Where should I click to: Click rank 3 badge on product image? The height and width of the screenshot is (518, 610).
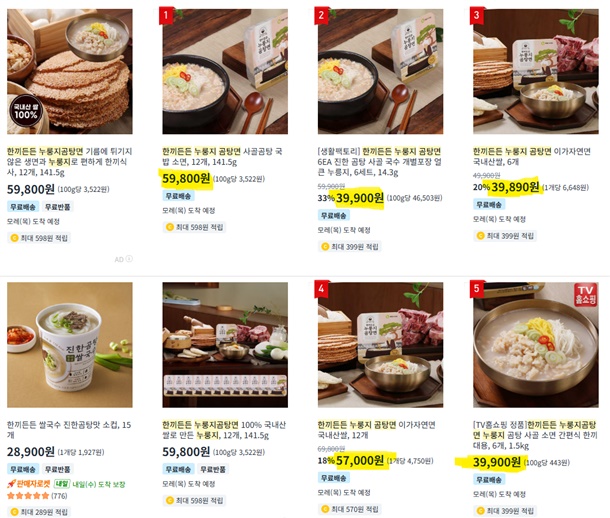pyautogui.click(x=477, y=16)
